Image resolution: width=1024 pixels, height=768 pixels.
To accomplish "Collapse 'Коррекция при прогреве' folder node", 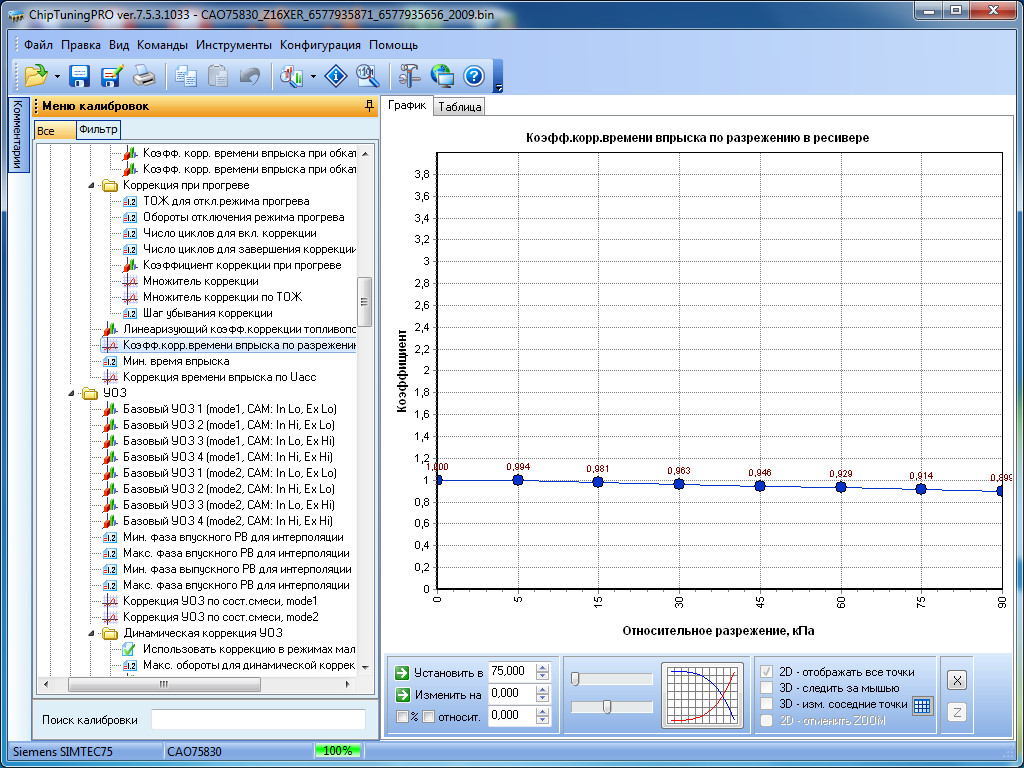I will [93, 185].
